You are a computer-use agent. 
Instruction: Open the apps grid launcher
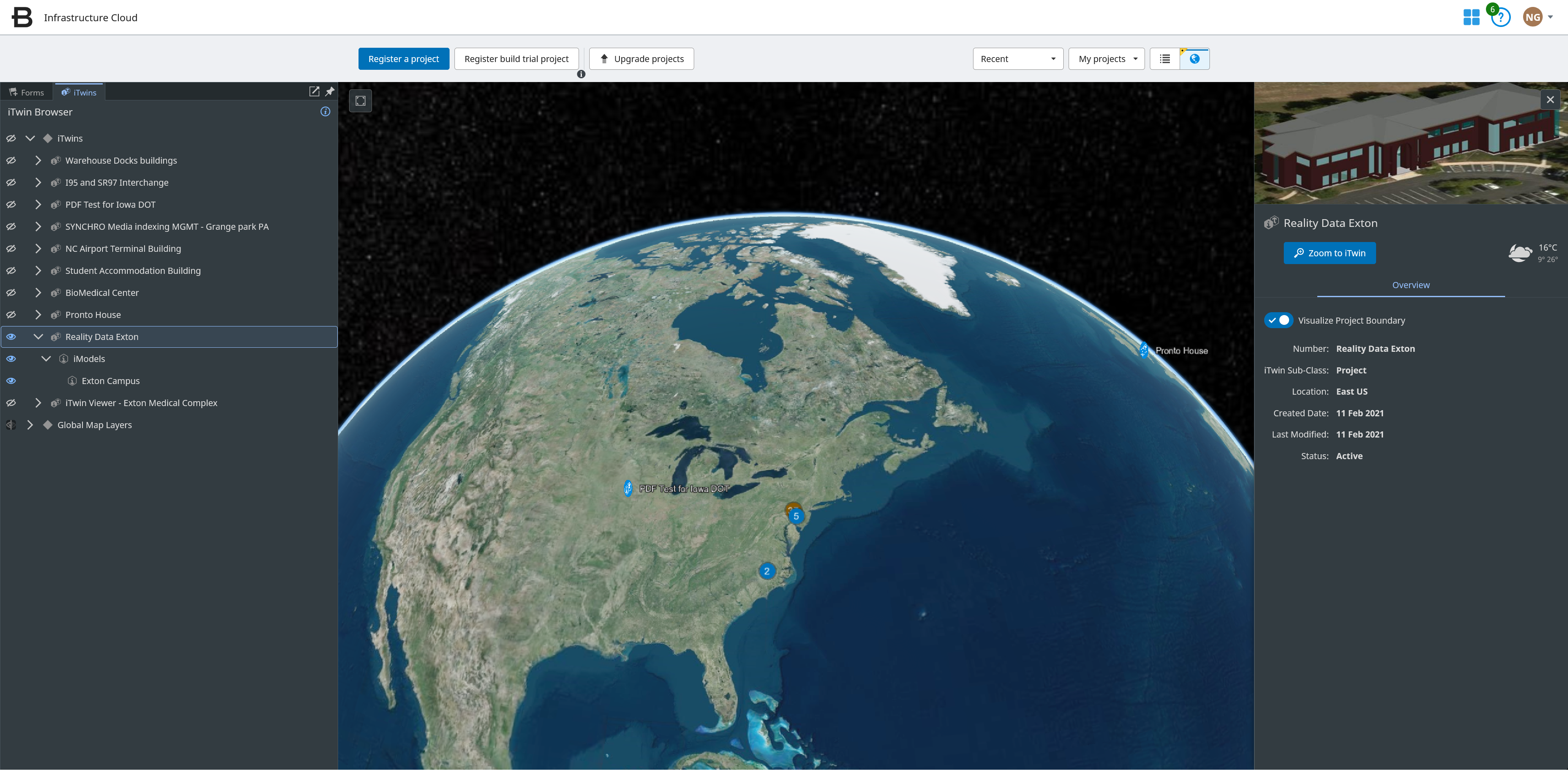click(1471, 17)
